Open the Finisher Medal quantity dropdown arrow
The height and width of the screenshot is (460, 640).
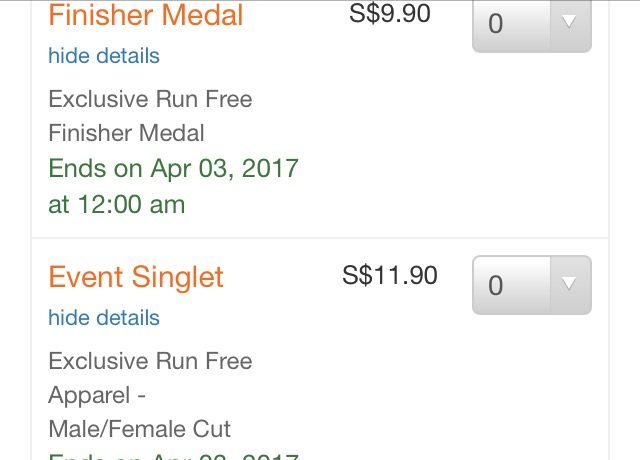pos(570,24)
